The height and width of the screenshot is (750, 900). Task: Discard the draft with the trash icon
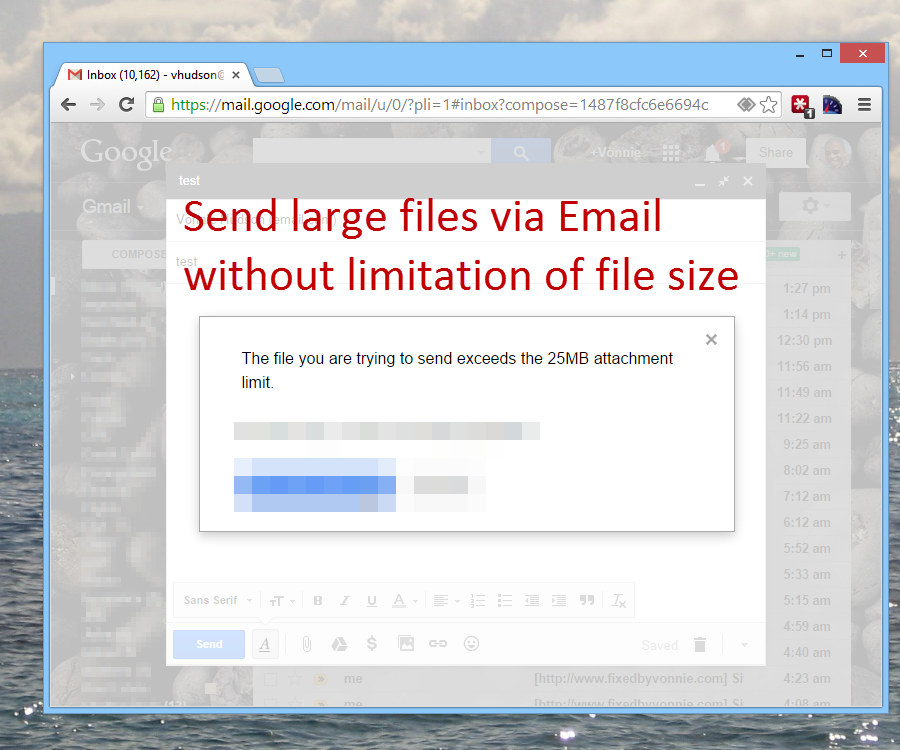click(699, 644)
